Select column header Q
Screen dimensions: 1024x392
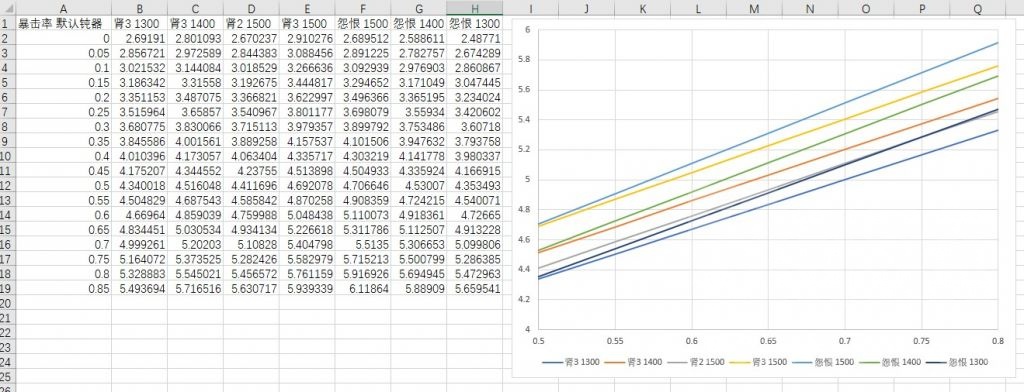click(x=978, y=8)
